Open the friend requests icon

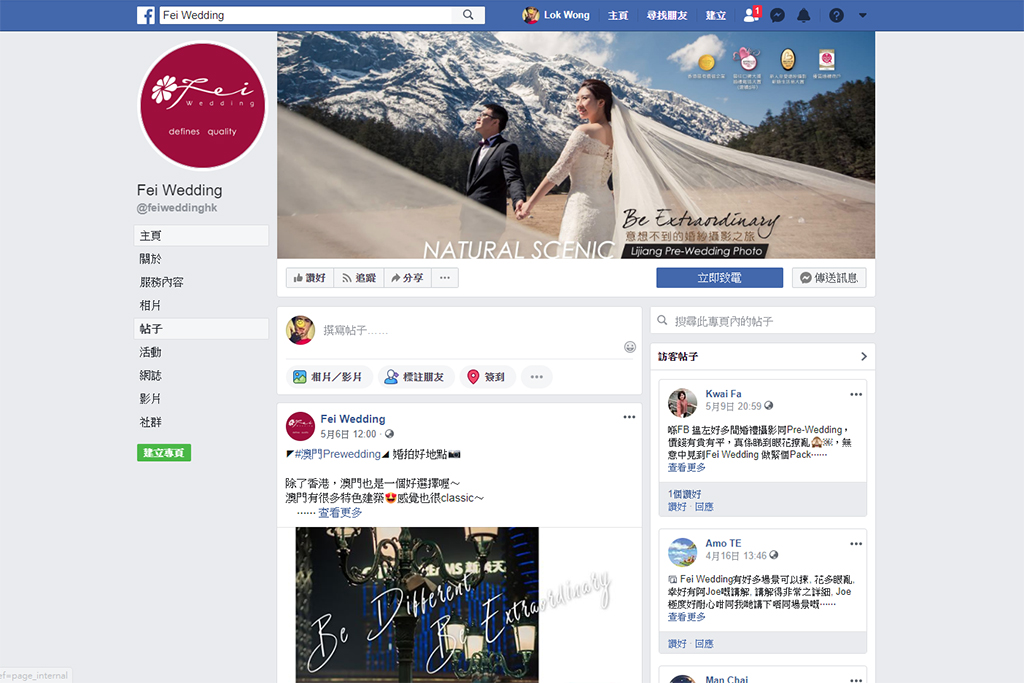(x=752, y=15)
